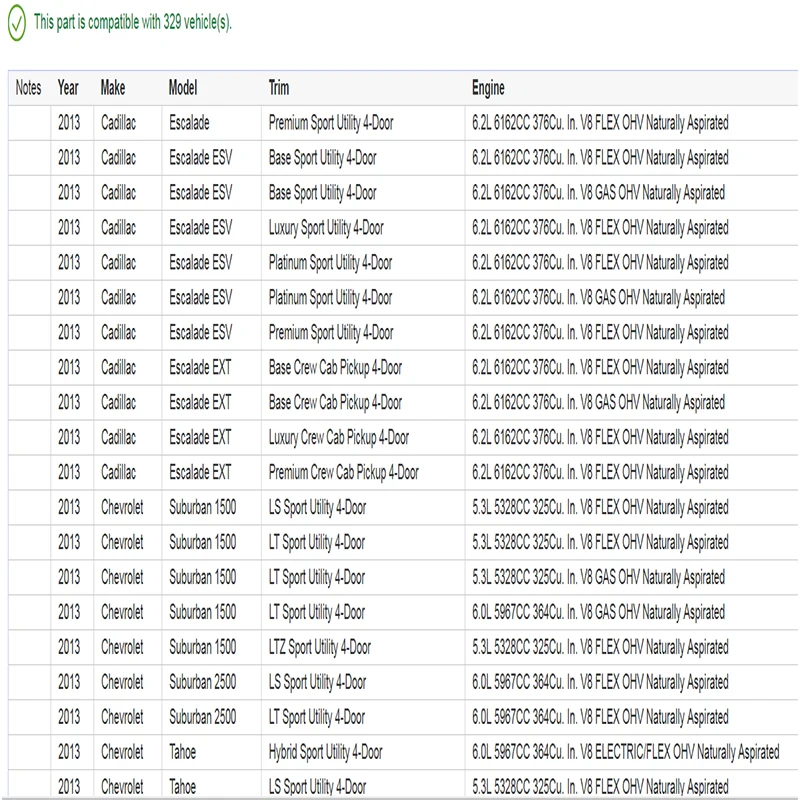This screenshot has width=800, height=800.
Task: Click the ELECTRIC/FLEX engine cell for Tahoe Hybrid
Action: tap(625, 752)
